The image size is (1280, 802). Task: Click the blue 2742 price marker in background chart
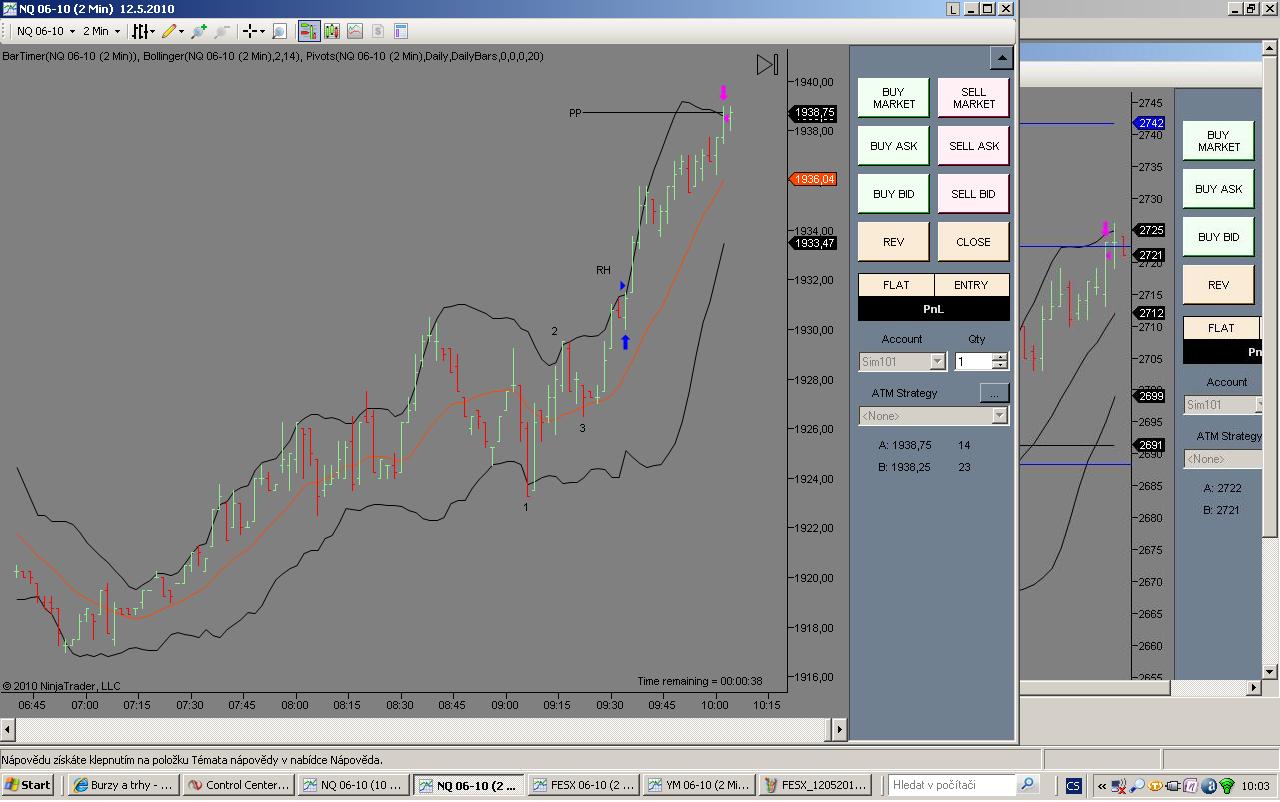1150,123
